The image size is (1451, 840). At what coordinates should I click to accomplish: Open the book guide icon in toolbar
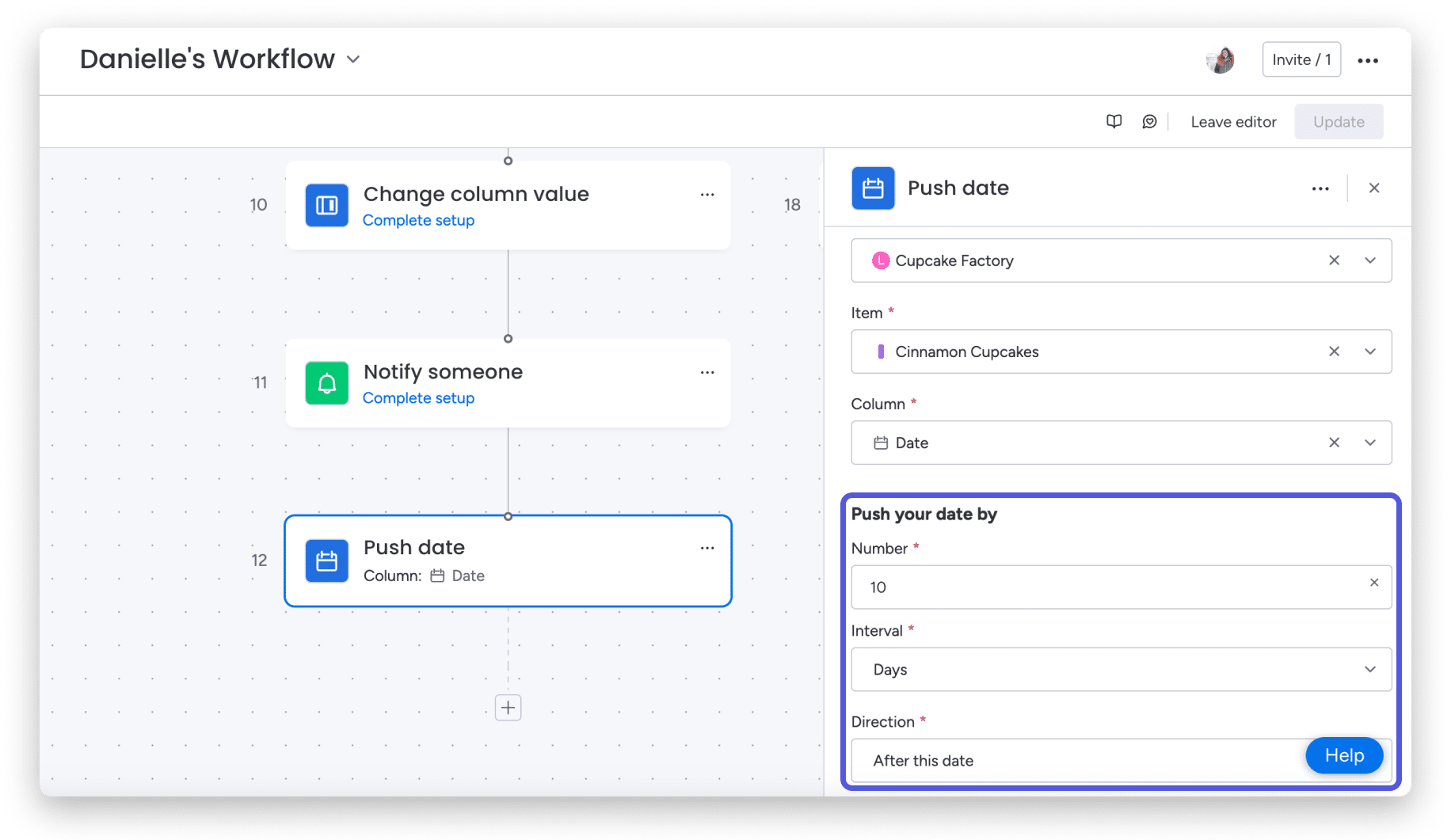click(x=1114, y=121)
